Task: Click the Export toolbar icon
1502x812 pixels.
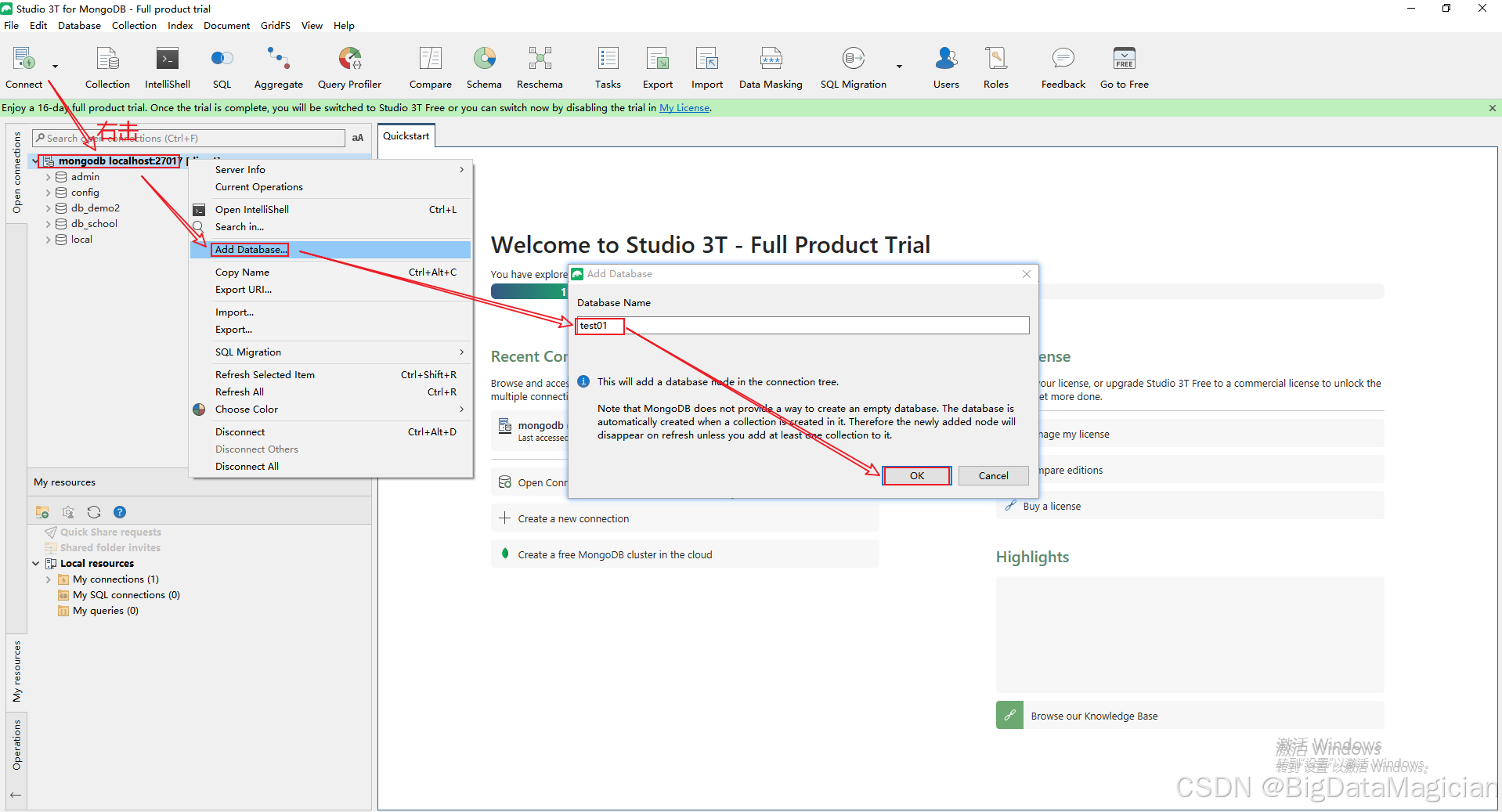Action: point(658,67)
